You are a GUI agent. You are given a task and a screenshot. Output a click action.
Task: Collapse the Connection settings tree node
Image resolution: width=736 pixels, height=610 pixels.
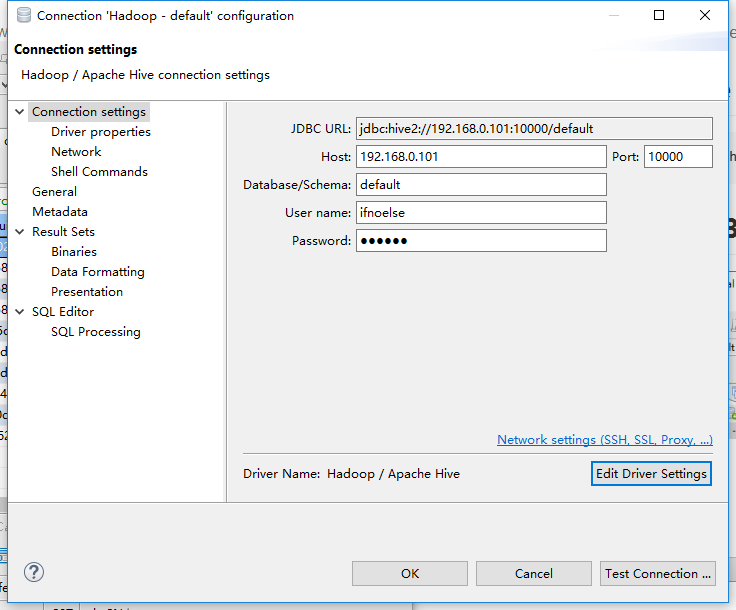pyautogui.click(x=20, y=112)
